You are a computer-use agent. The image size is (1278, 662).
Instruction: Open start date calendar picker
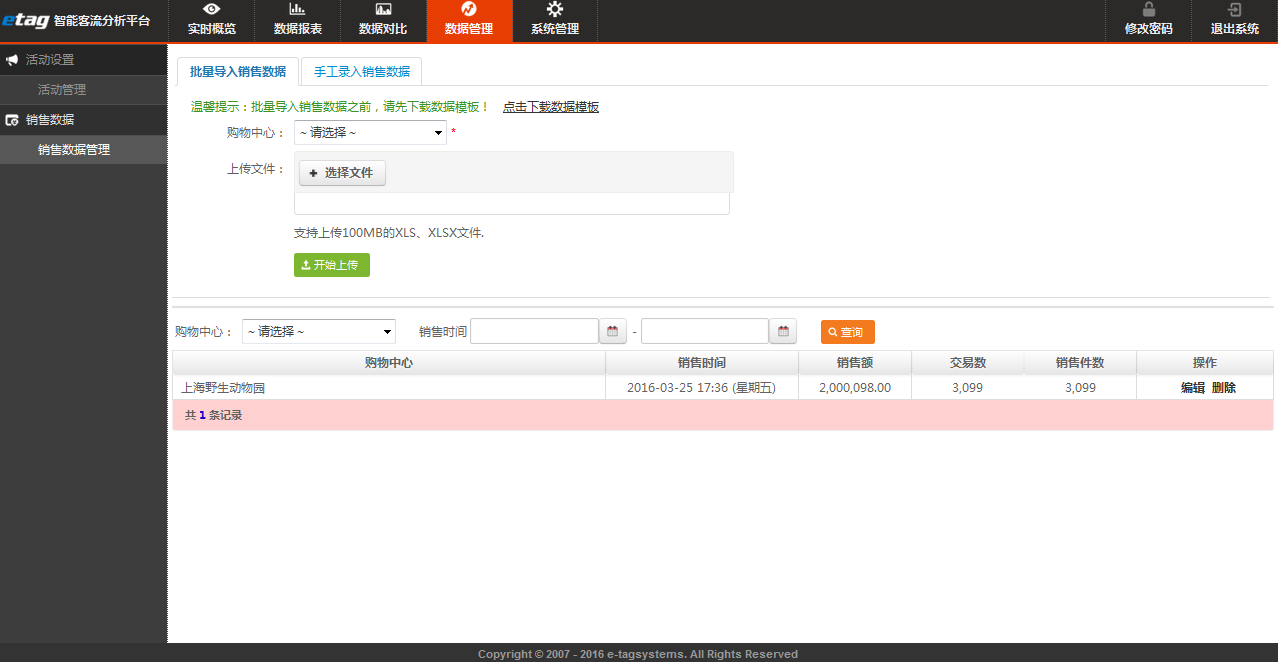pos(613,331)
